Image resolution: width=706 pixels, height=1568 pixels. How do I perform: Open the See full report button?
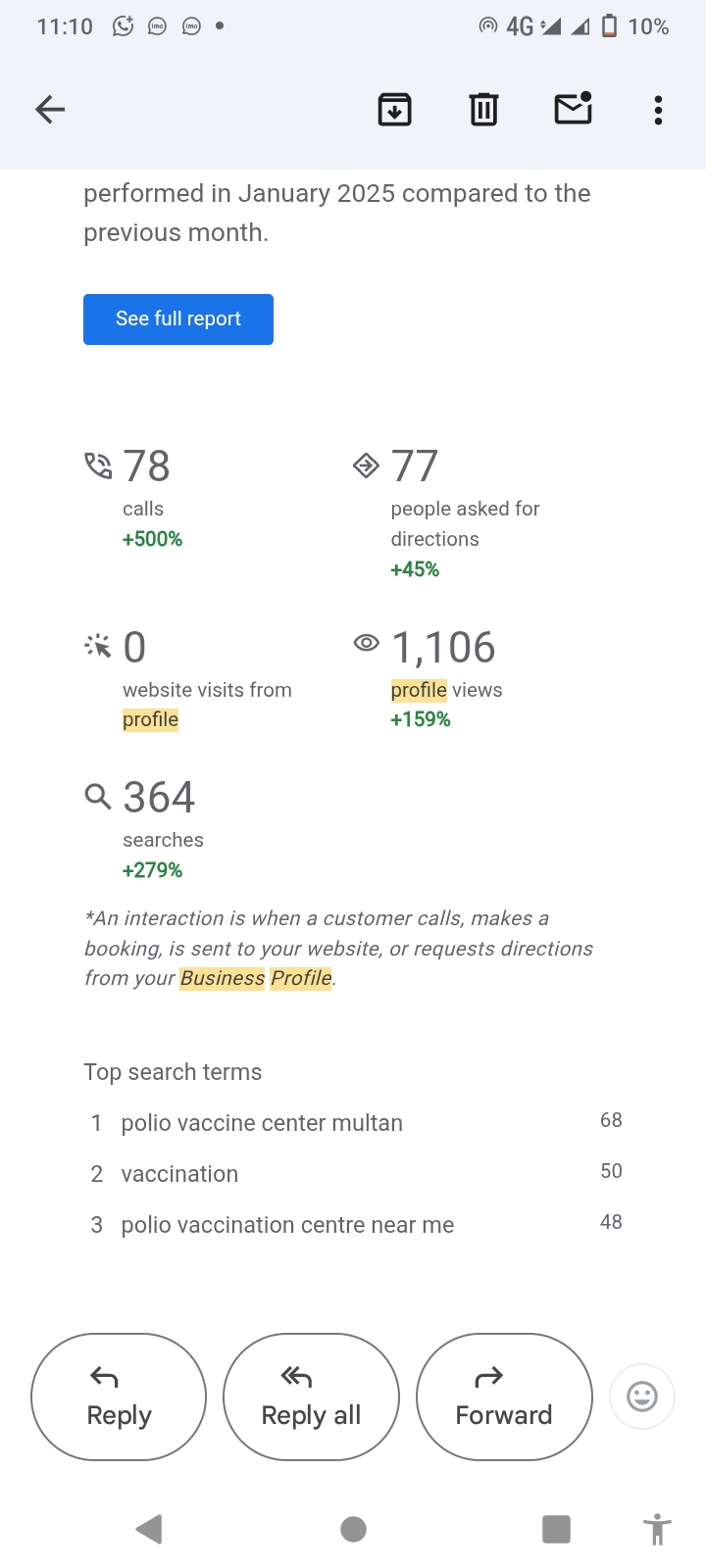pyautogui.click(x=178, y=319)
